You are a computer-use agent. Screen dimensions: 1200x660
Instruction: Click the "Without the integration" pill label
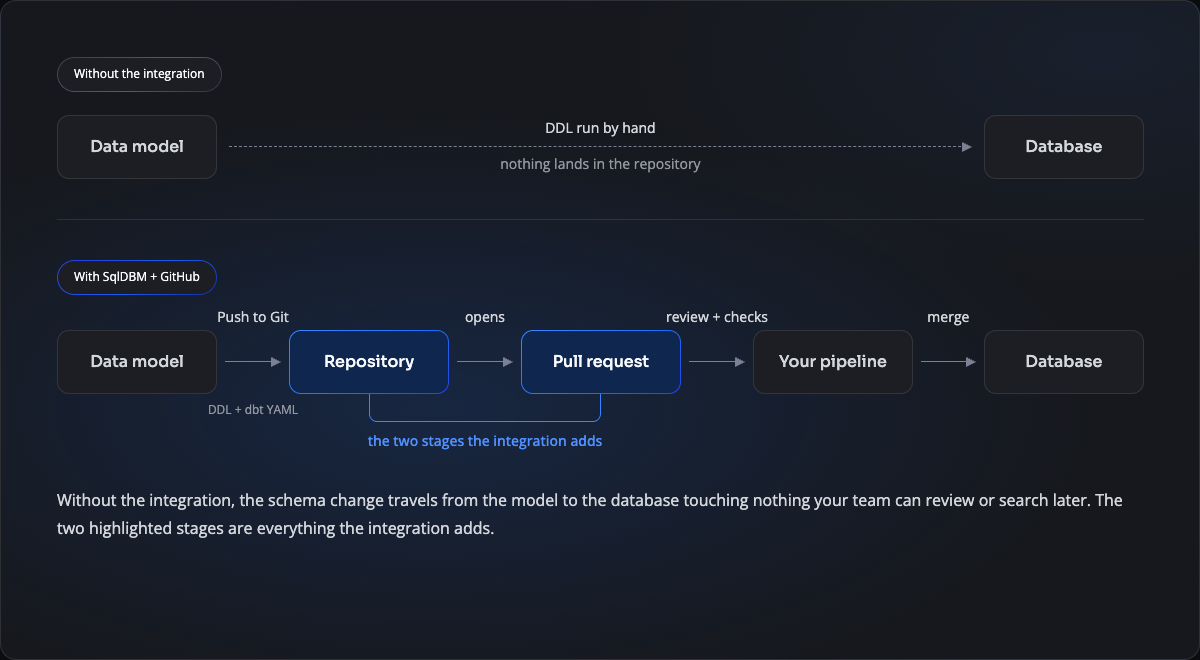[x=139, y=74]
